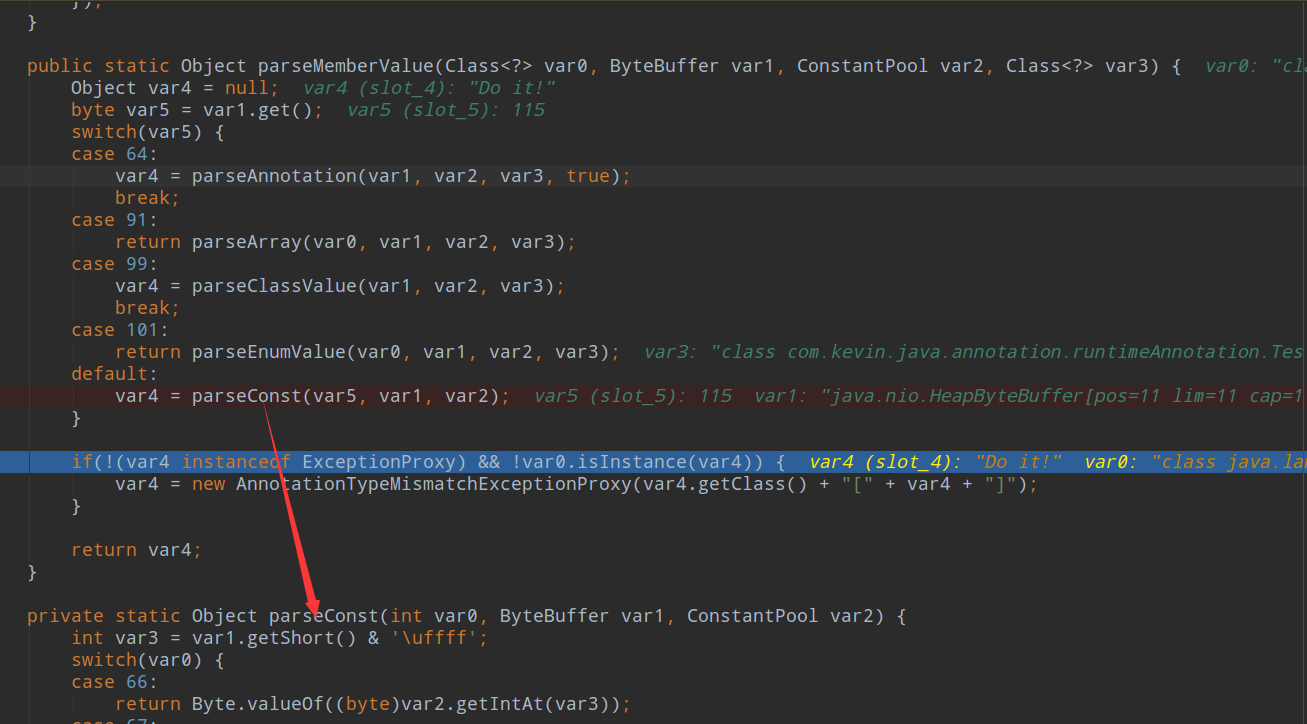Image resolution: width=1307 pixels, height=724 pixels.
Task: Click the break statement below the parseAnnotation line
Action: pyautogui.click(x=148, y=198)
